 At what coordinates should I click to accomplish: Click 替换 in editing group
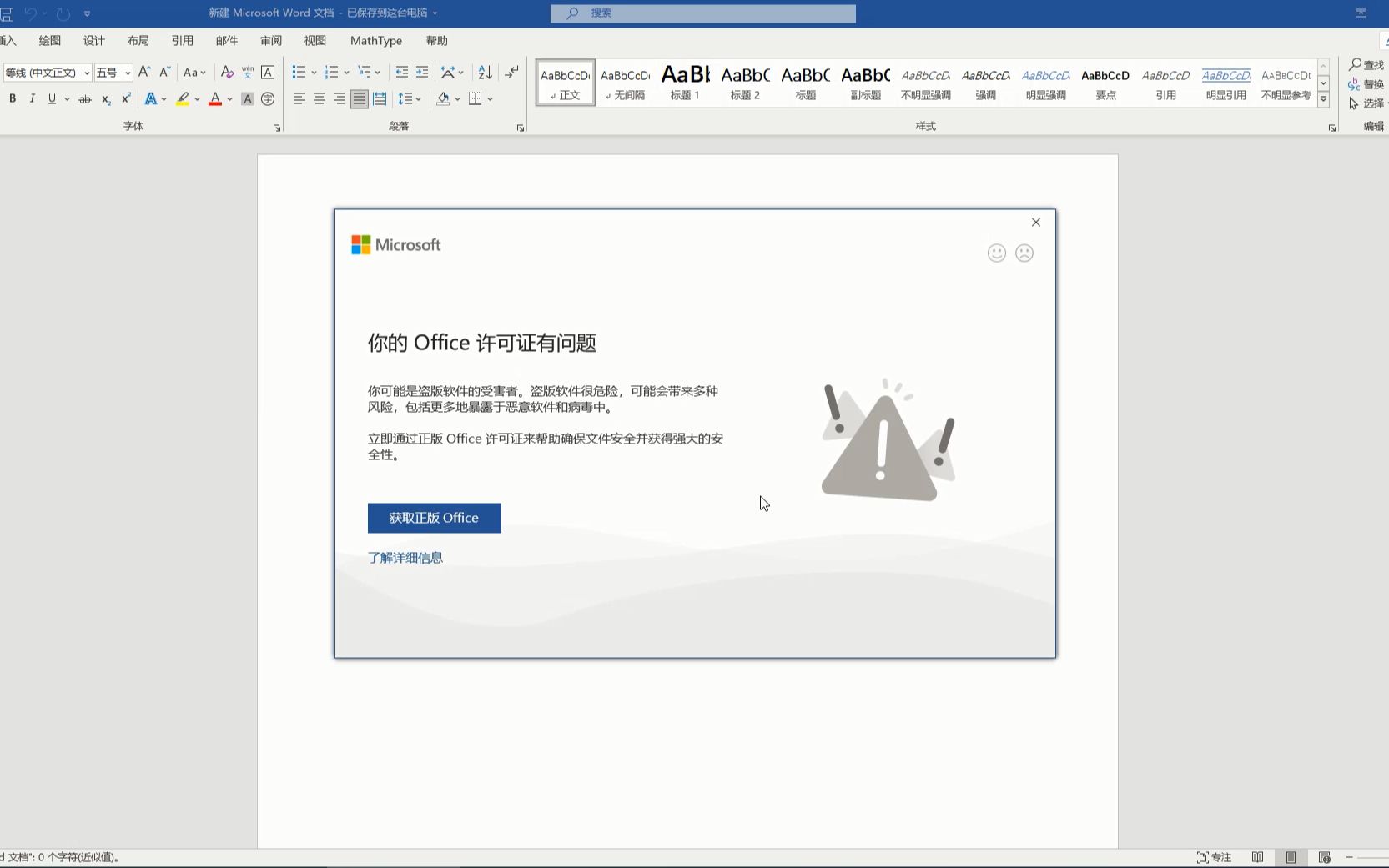point(1366,84)
